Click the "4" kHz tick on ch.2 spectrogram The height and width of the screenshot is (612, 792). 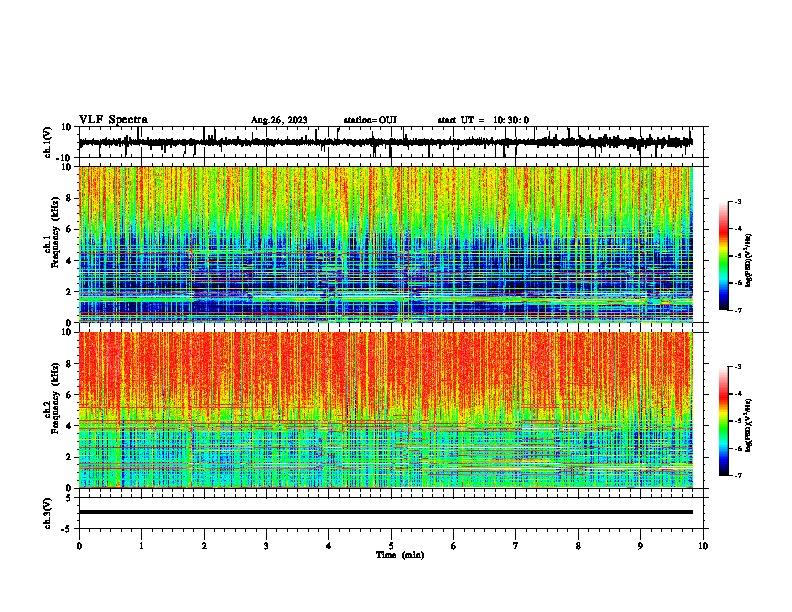click(69, 426)
